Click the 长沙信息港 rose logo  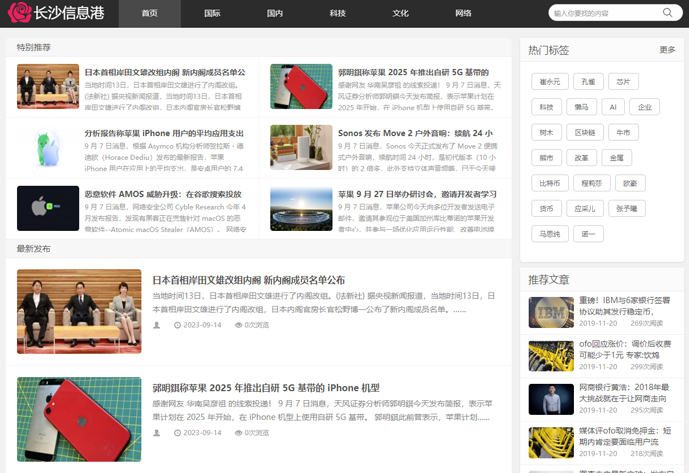(19, 13)
